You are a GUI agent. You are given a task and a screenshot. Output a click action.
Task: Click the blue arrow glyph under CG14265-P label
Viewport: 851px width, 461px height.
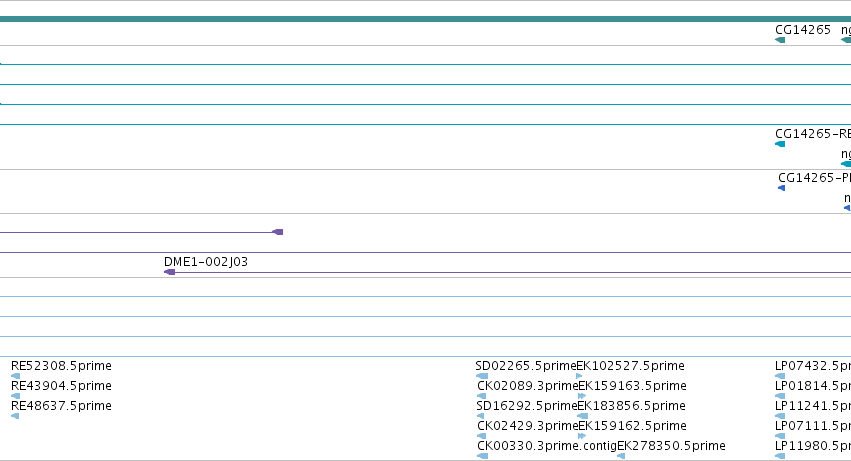click(x=782, y=188)
